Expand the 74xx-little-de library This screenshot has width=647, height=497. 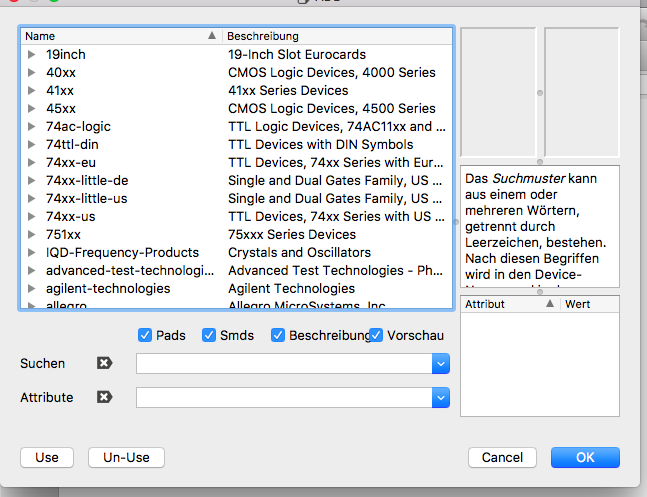[x=31, y=180]
